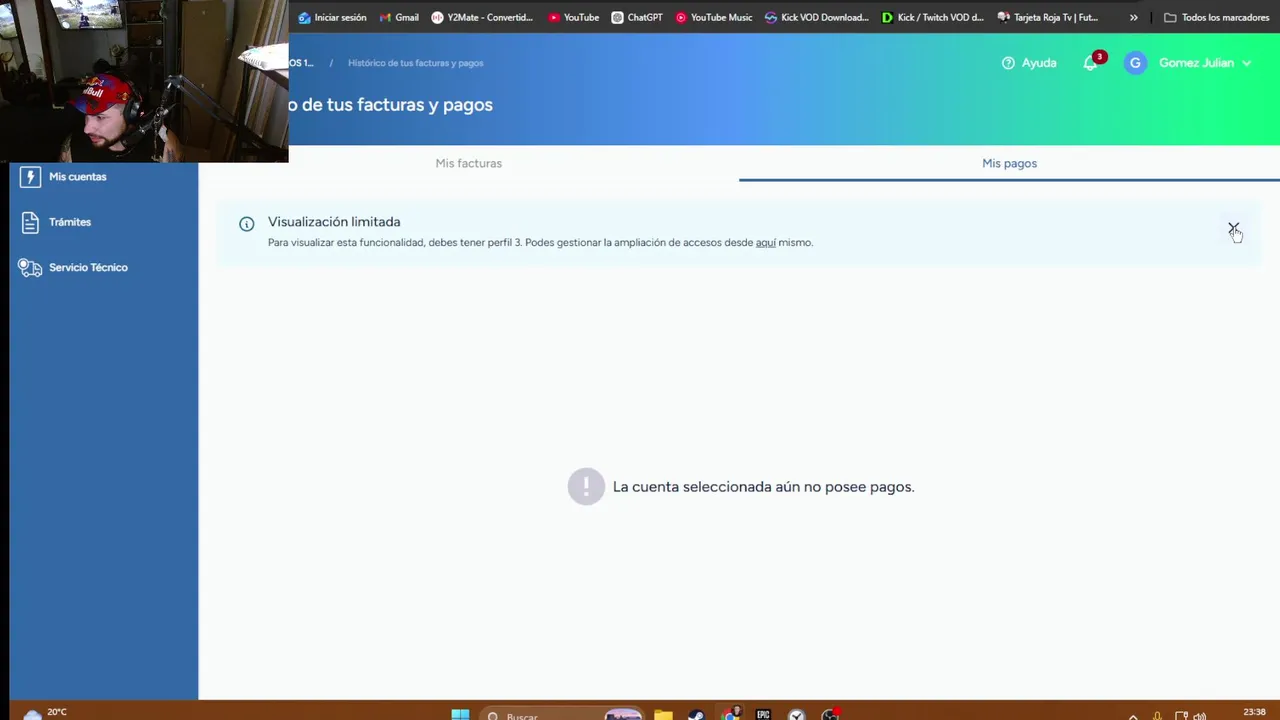This screenshot has width=1280, height=720.
Task: Click the Gomez Julian user name
Action: pyautogui.click(x=1196, y=63)
